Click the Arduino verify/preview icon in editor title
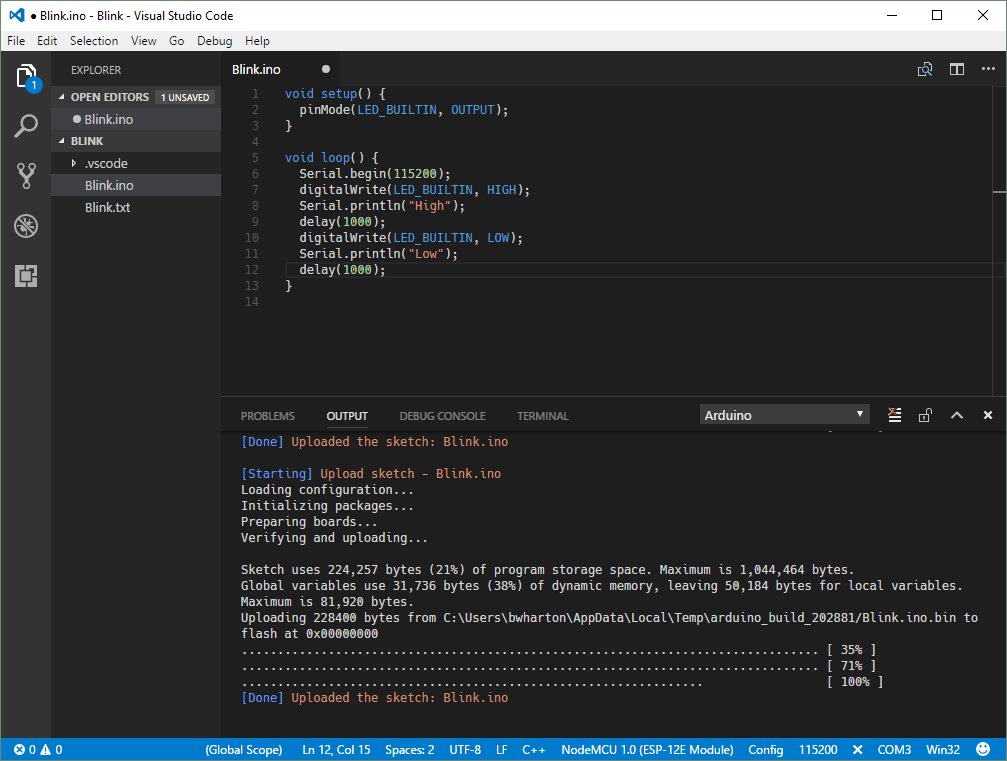The image size is (1007, 761). click(x=925, y=69)
